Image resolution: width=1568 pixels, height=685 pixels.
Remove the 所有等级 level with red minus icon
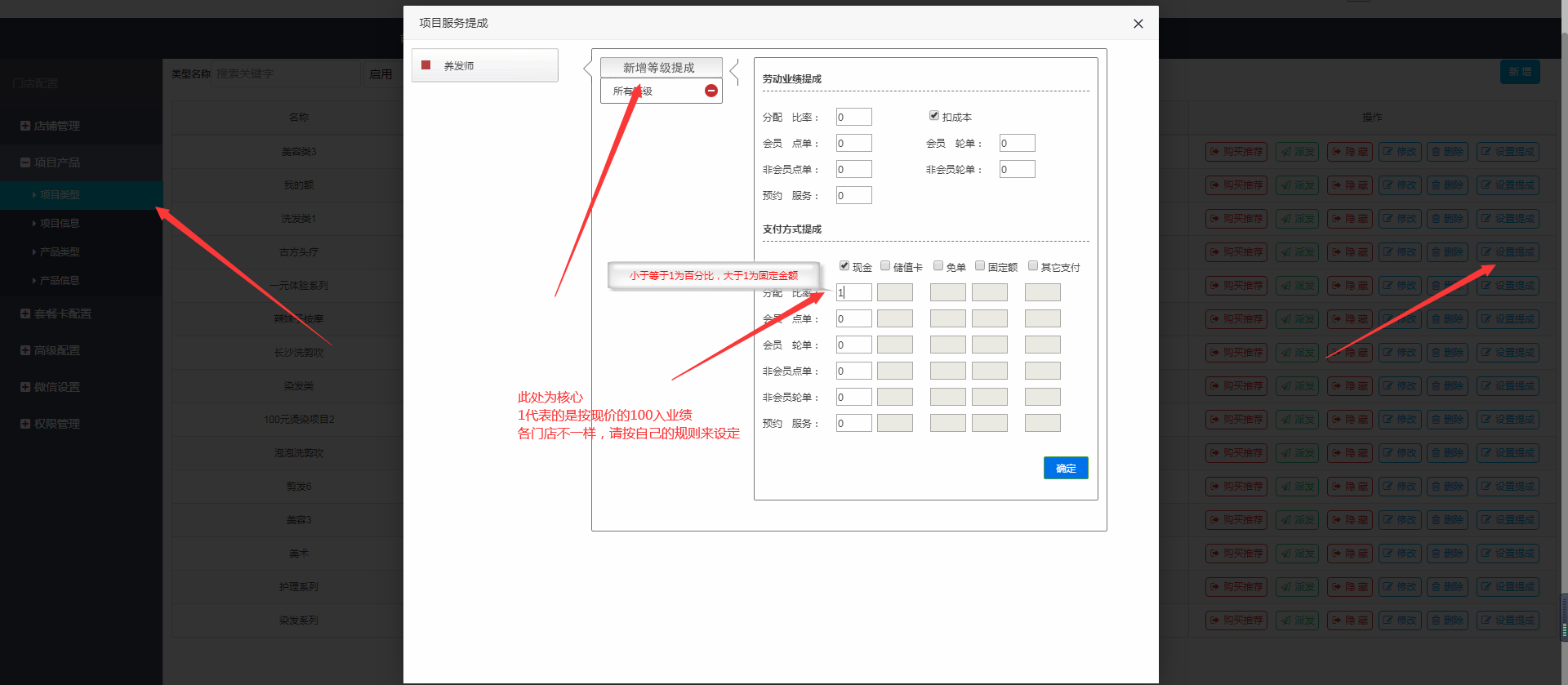pos(710,91)
